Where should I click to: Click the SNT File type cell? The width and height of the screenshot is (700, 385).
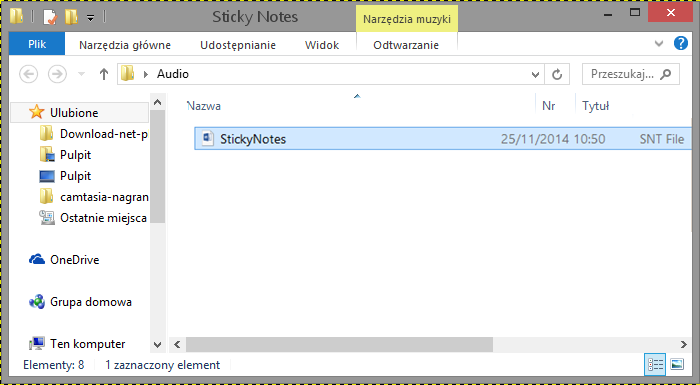(x=662, y=139)
